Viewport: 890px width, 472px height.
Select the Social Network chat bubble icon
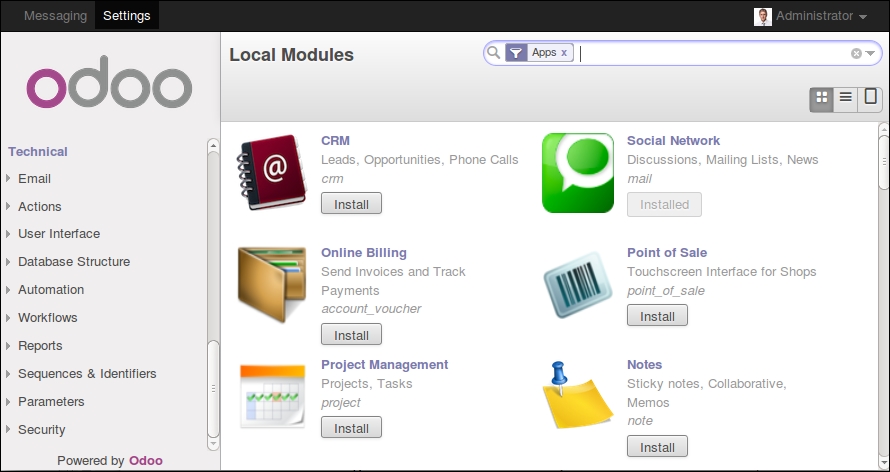tap(578, 173)
